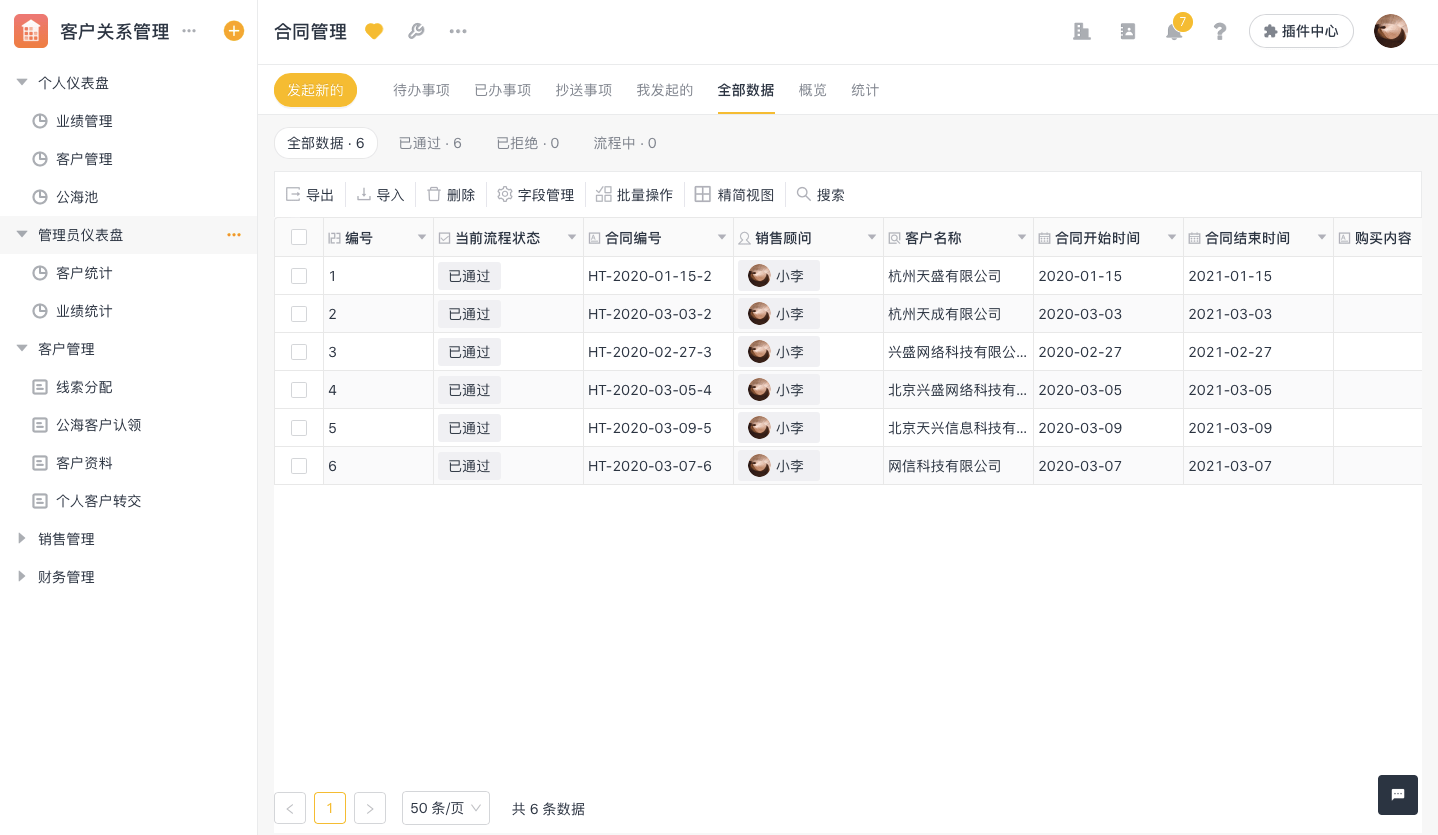Check the row checkbox for contract HT-2020-01-15-2
The image size is (1438, 835).
pyautogui.click(x=299, y=276)
